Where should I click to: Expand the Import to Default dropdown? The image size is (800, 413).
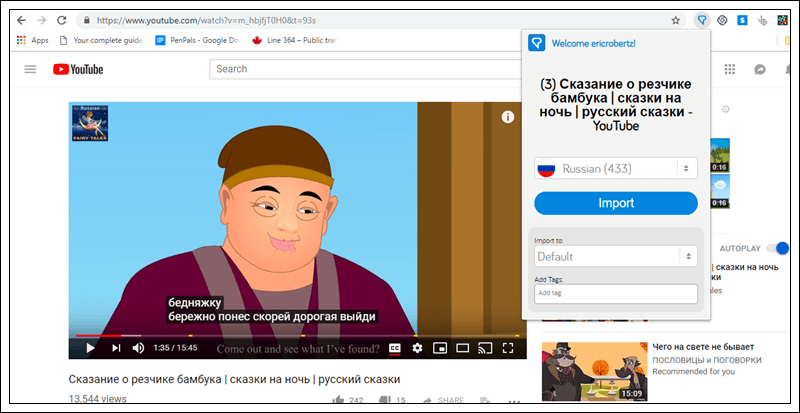(615, 256)
